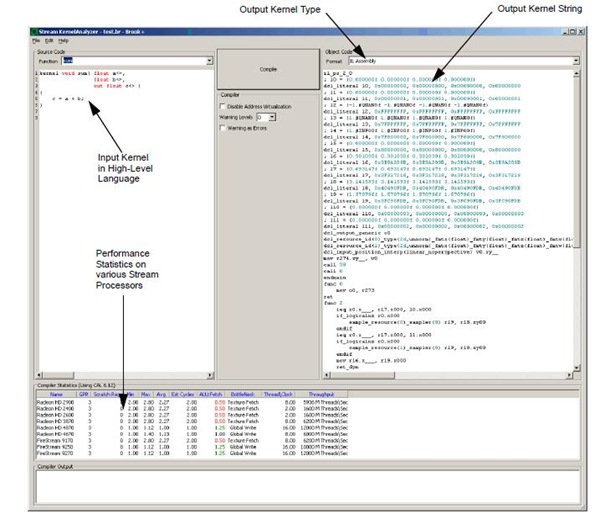600x519 pixels.
Task: Click the Throughput column header
Action: [x=321, y=394]
